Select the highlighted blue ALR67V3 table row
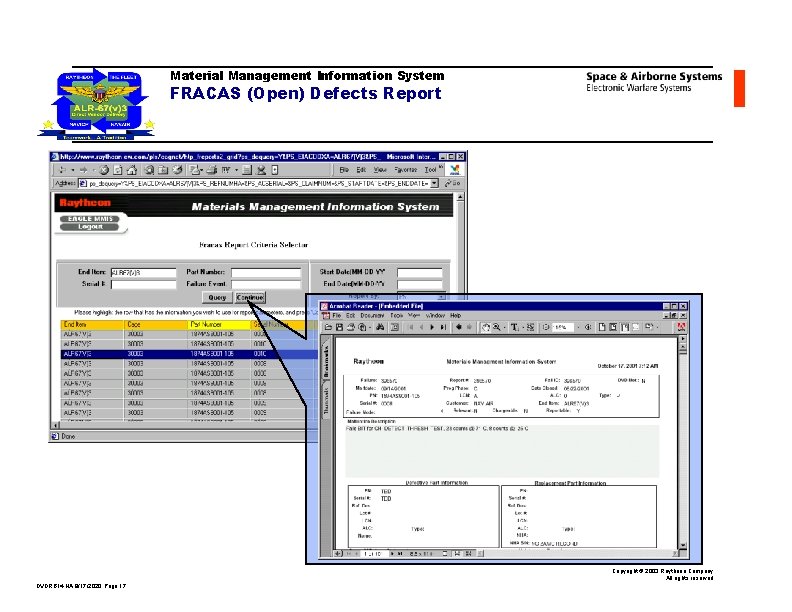 tap(189, 354)
